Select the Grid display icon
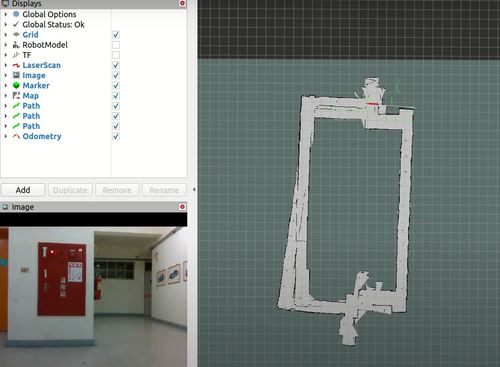This screenshot has height=367, width=500. coord(16,35)
